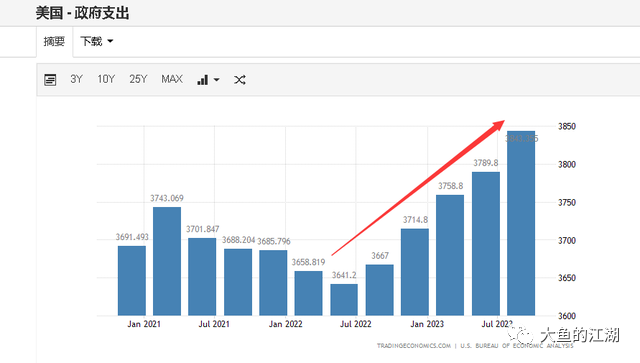This screenshot has width=640, height=363.
Task: Click the bar labeled 3685.796
Action: [273, 283]
